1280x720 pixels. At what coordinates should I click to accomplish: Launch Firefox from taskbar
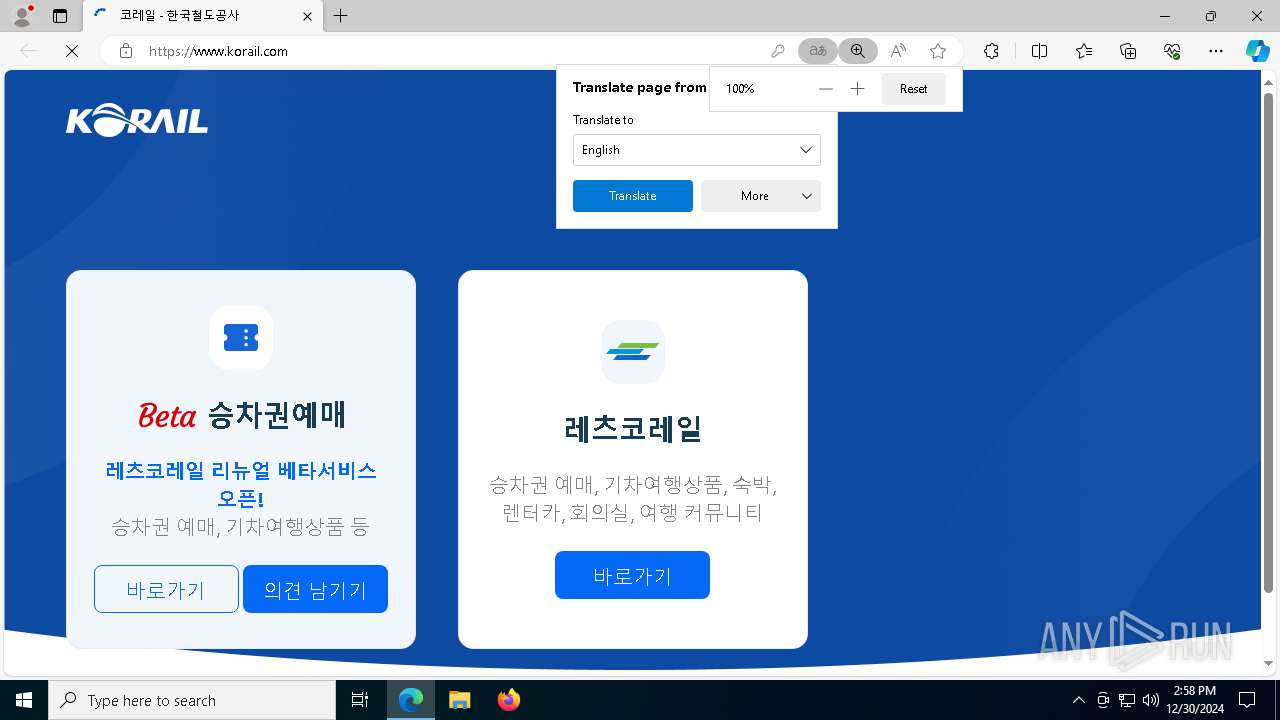(508, 700)
